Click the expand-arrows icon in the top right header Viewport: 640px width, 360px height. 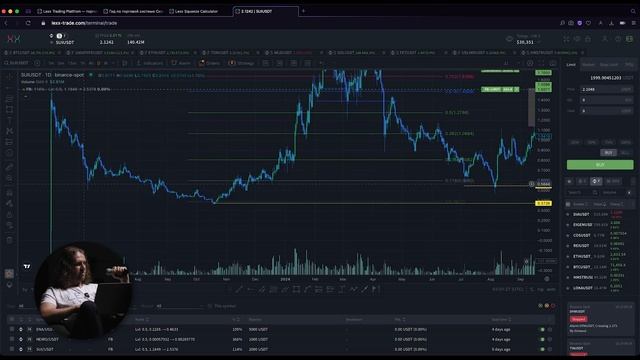click(567, 39)
